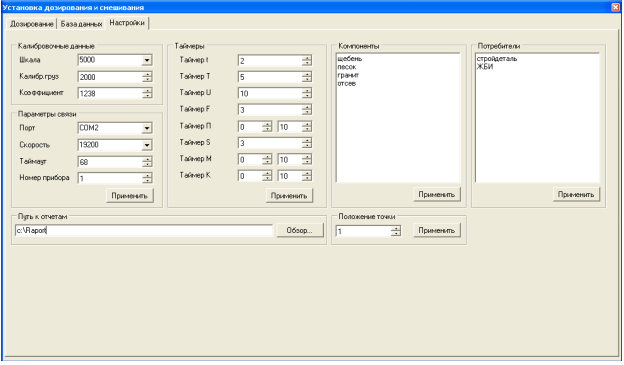This screenshot has height=365, width=624.
Task: Expand the Скорость 19200 dropdown
Action: tap(147, 145)
